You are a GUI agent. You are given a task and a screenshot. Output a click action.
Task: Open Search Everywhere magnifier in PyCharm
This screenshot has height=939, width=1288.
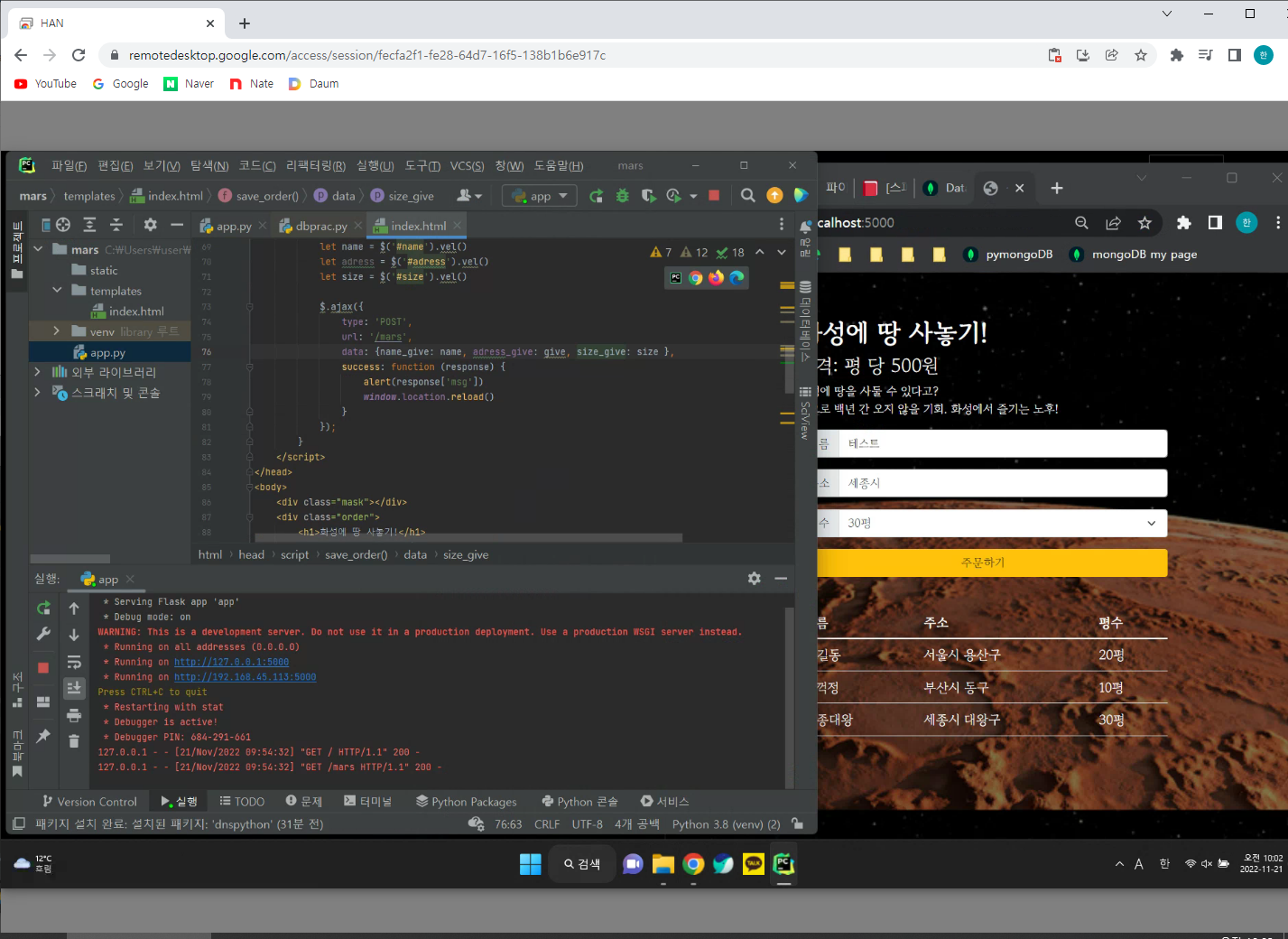click(748, 195)
